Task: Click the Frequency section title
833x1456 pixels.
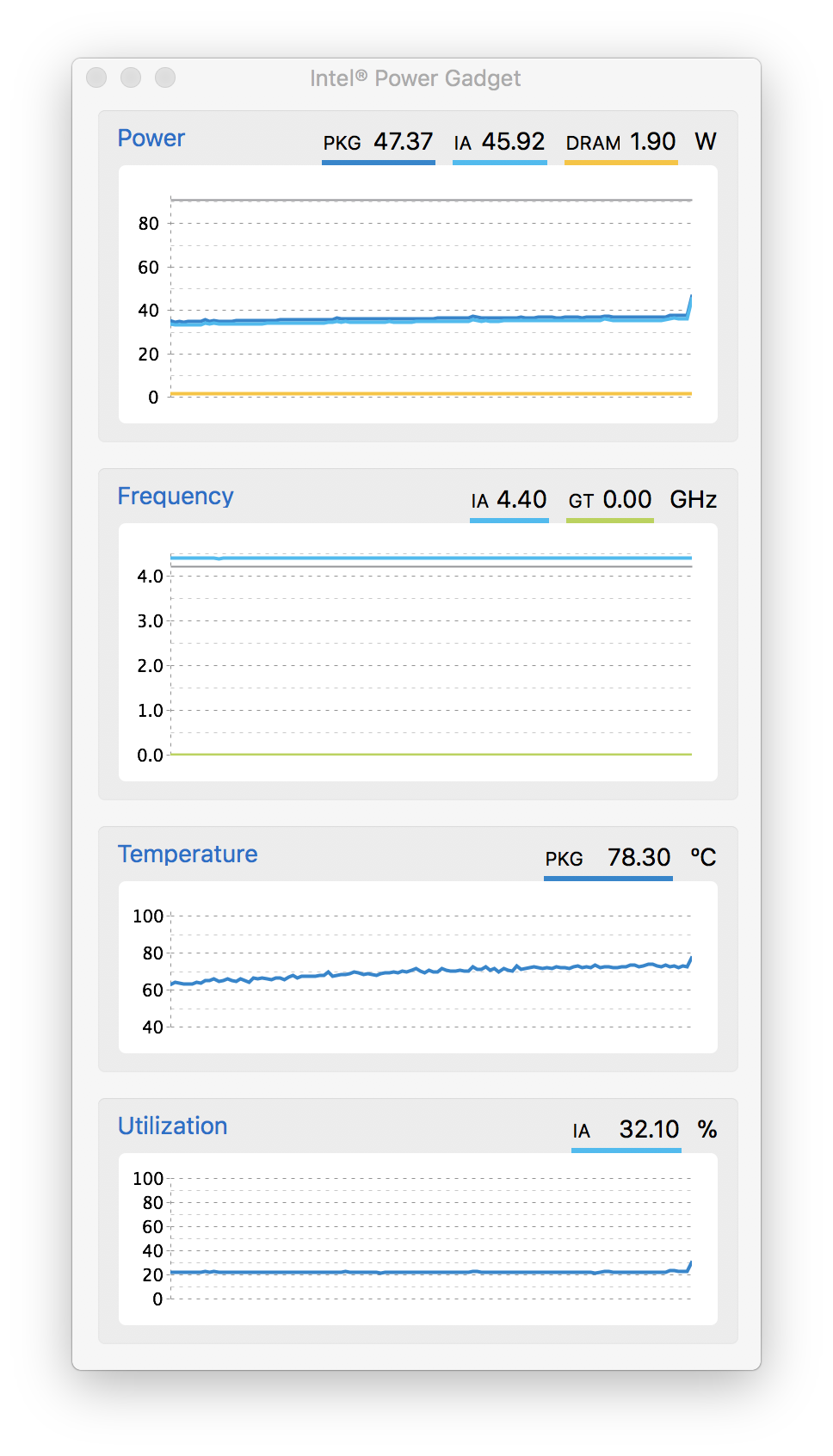Action: pos(176,497)
